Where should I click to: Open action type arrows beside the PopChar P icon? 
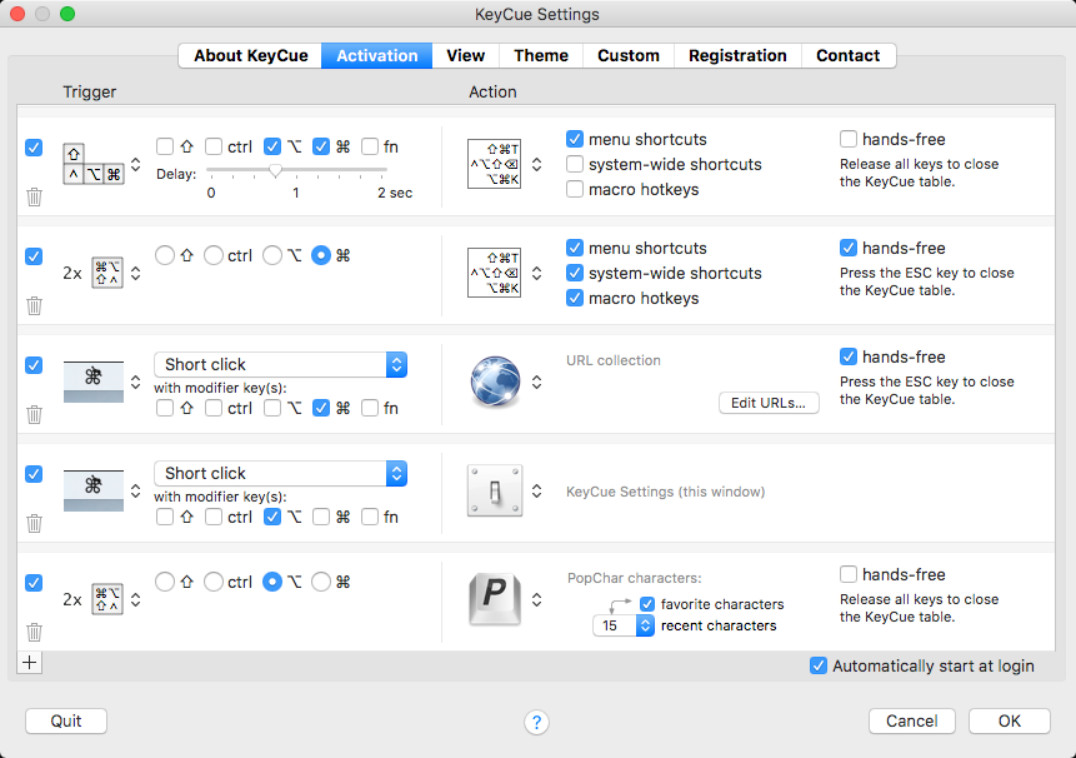(537, 600)
